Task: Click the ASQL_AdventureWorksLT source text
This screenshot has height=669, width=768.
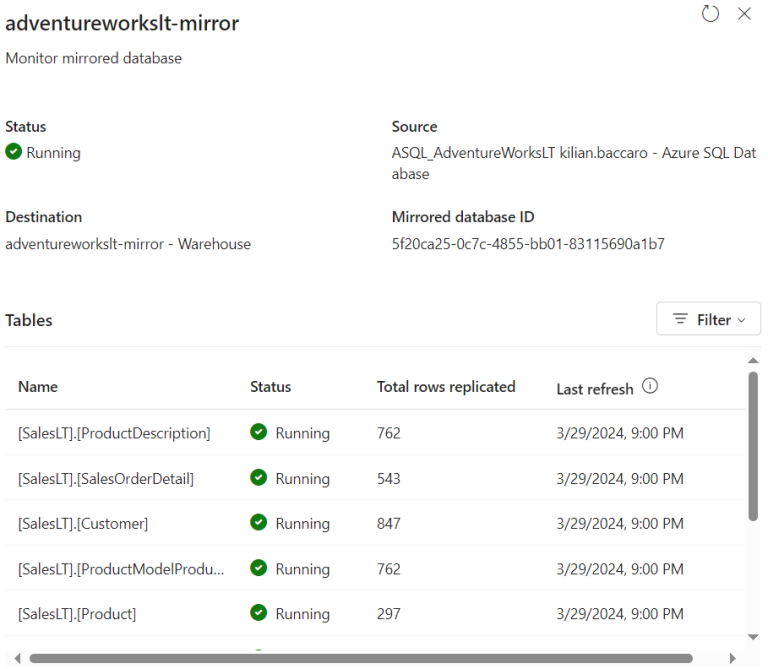Action: [x=574, y=163]
